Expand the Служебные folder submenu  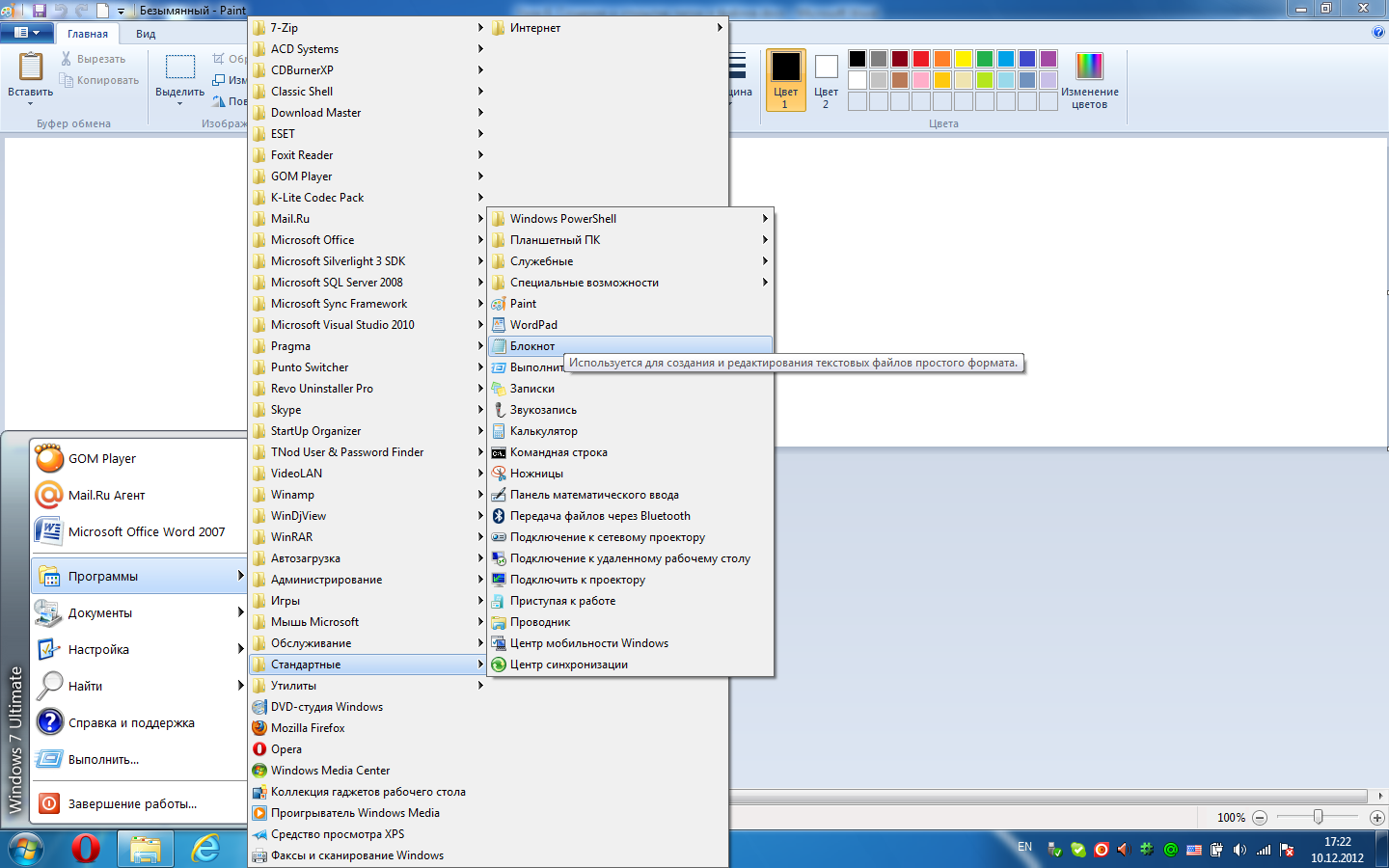point(630,261)
